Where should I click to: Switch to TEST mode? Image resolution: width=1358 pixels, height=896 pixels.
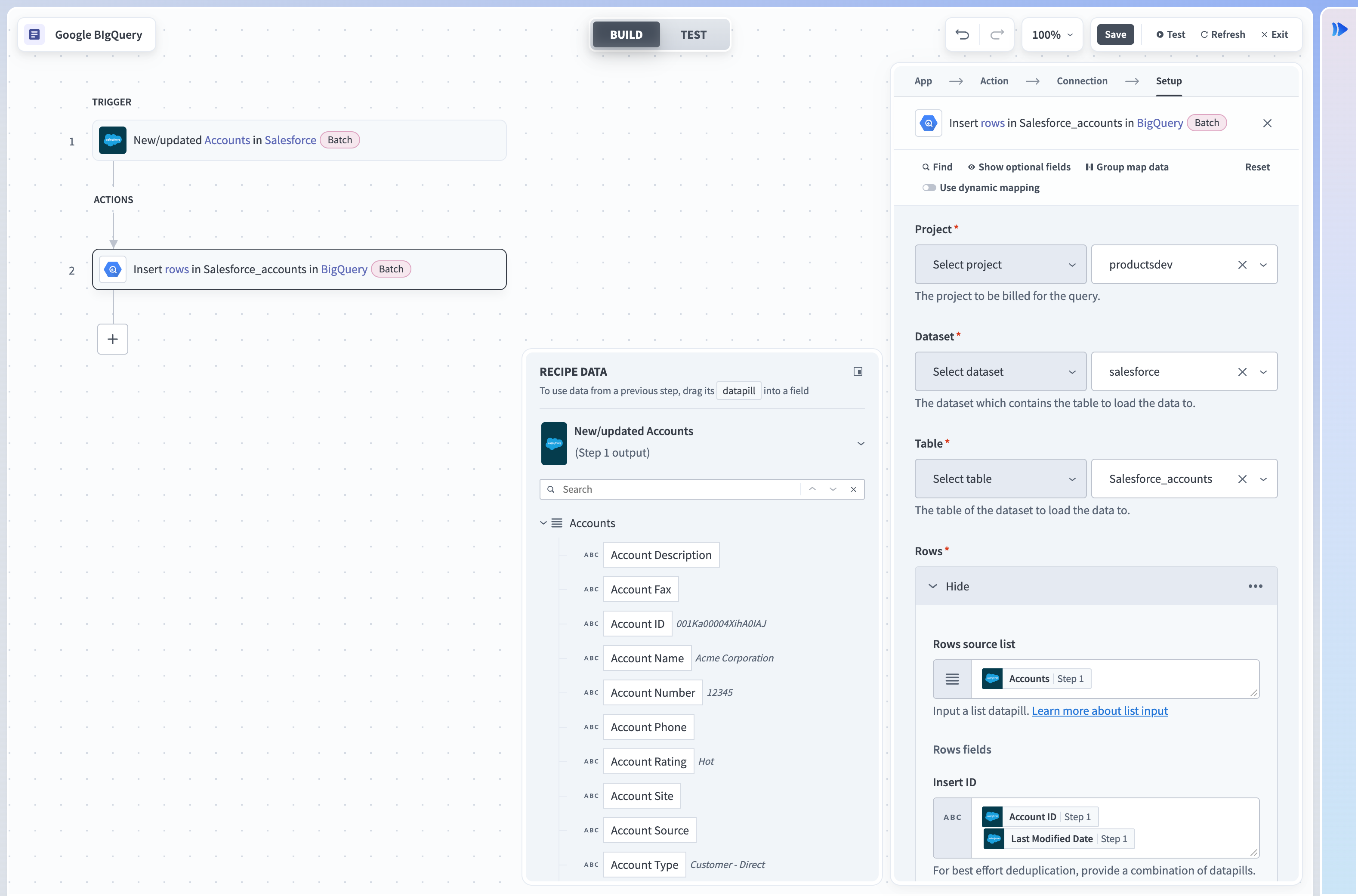point(693,35)
